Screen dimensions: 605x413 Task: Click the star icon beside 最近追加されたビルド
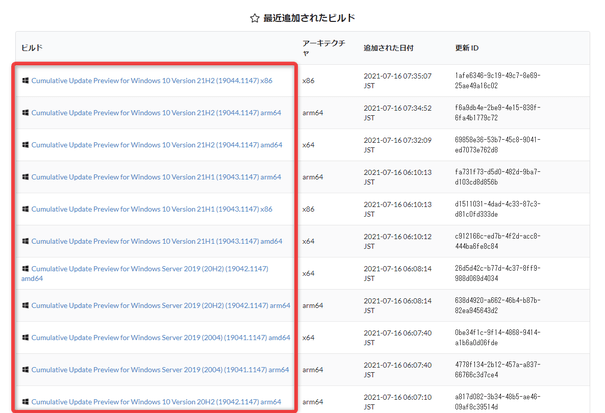[x=254, y=18]
